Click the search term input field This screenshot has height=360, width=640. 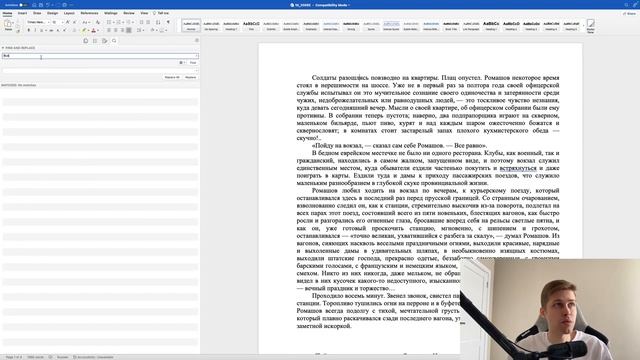coord(100,56)
